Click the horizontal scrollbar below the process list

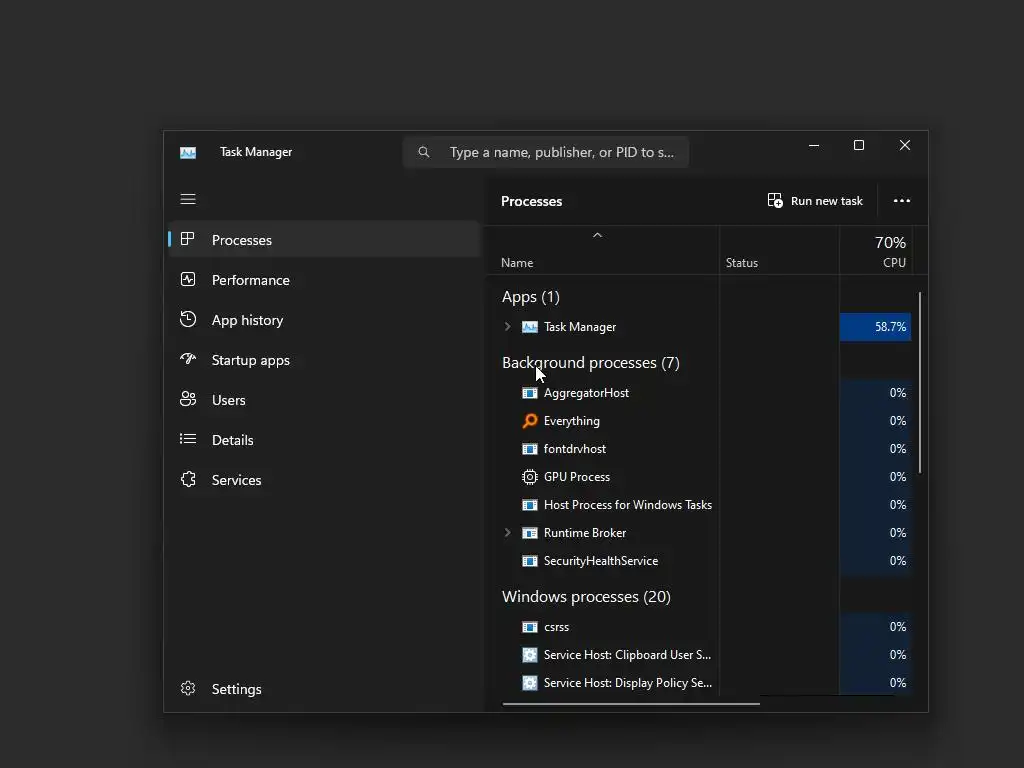631,704
